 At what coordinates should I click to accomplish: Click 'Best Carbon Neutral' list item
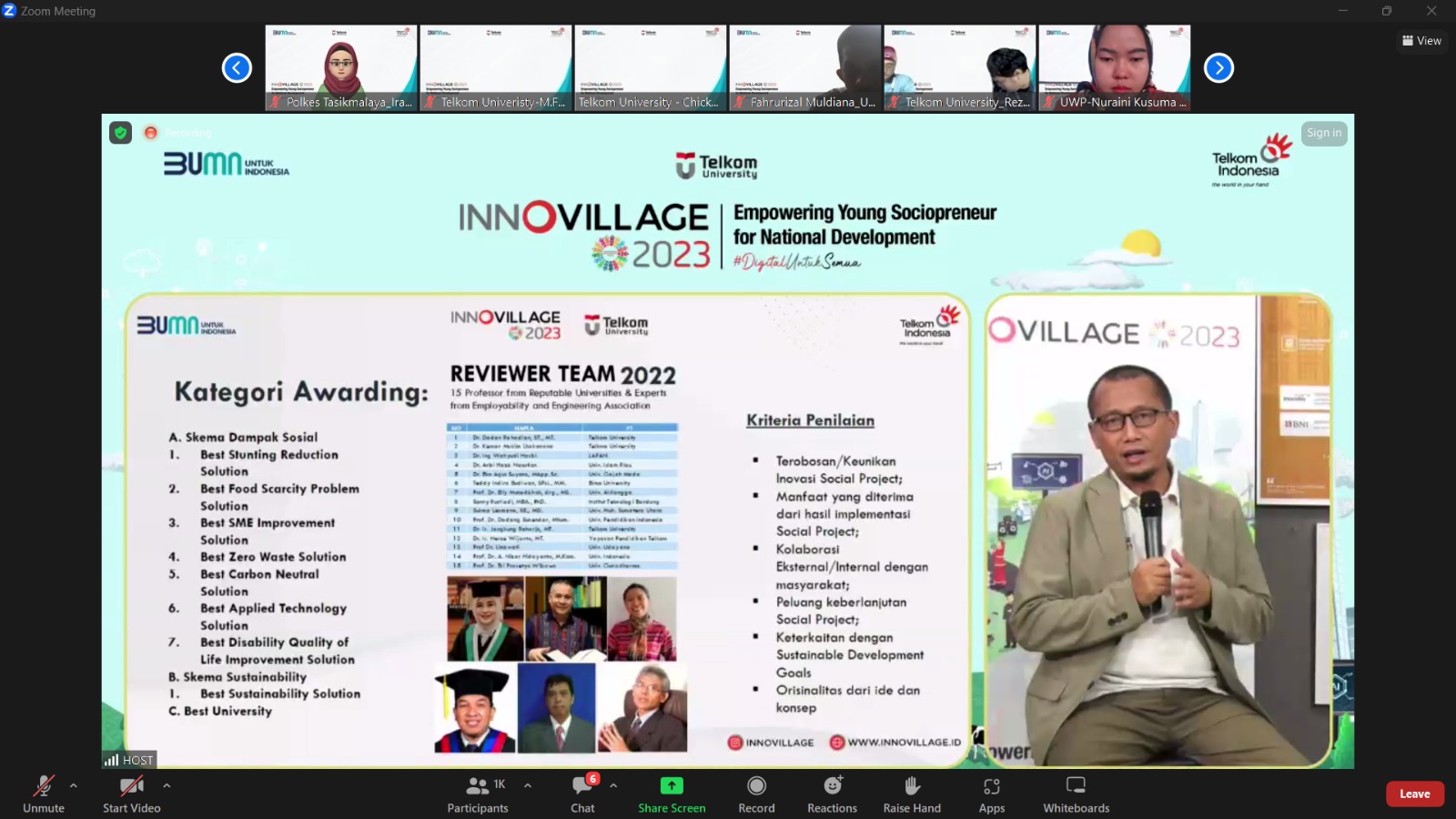click(x=259, y=574)
